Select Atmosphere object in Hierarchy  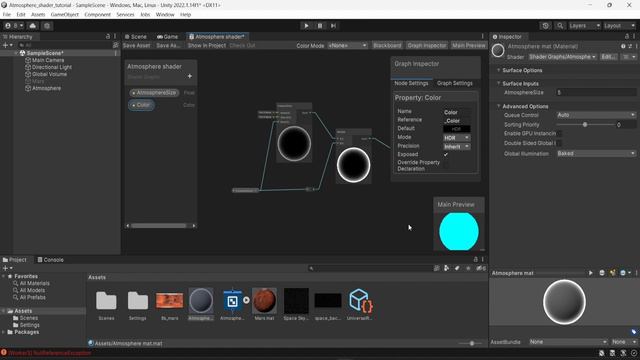[x=46, y=88]
